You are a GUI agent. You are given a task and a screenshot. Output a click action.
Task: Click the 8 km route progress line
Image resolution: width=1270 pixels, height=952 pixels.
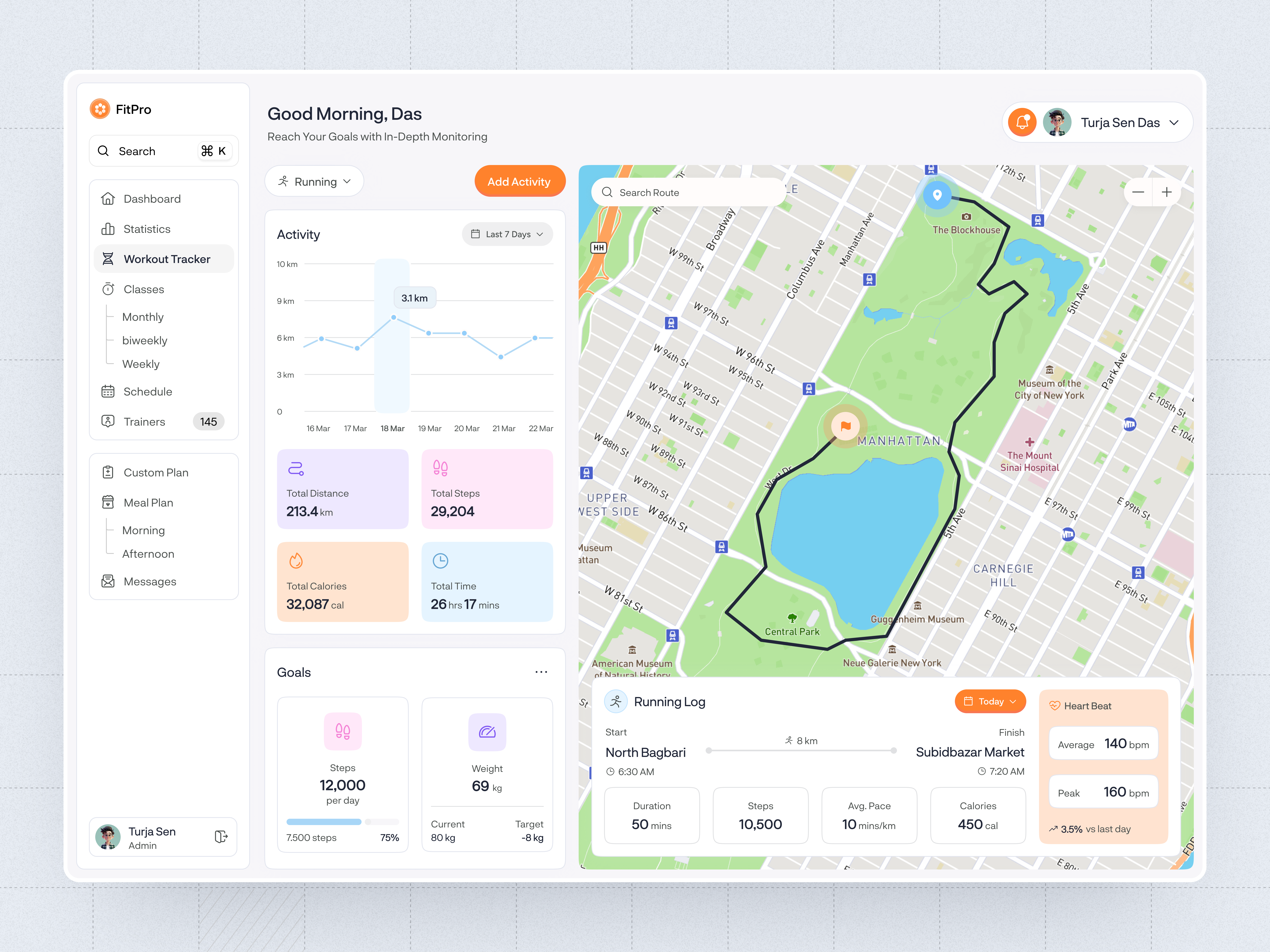[801, 750]
